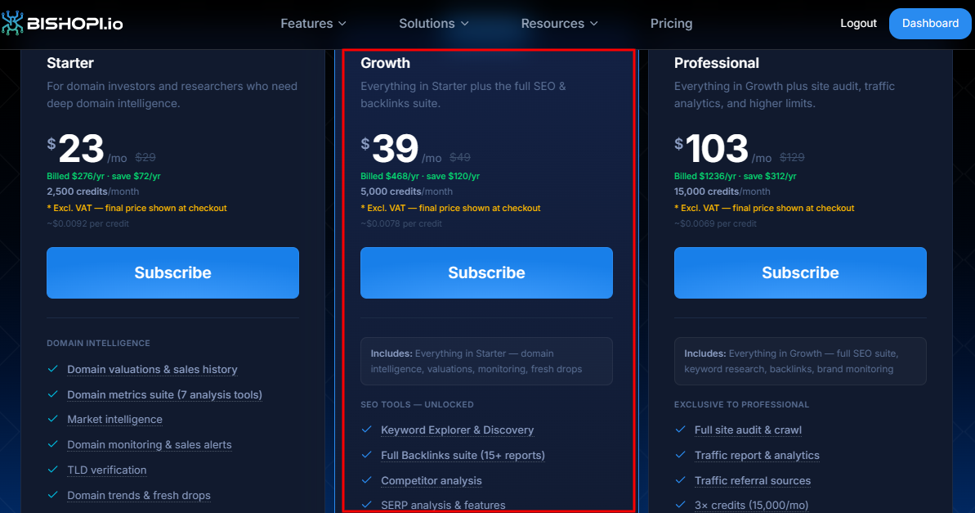975x513 pixels.
Task: Open the Resources dropdown menu
Action: [559, 24]
